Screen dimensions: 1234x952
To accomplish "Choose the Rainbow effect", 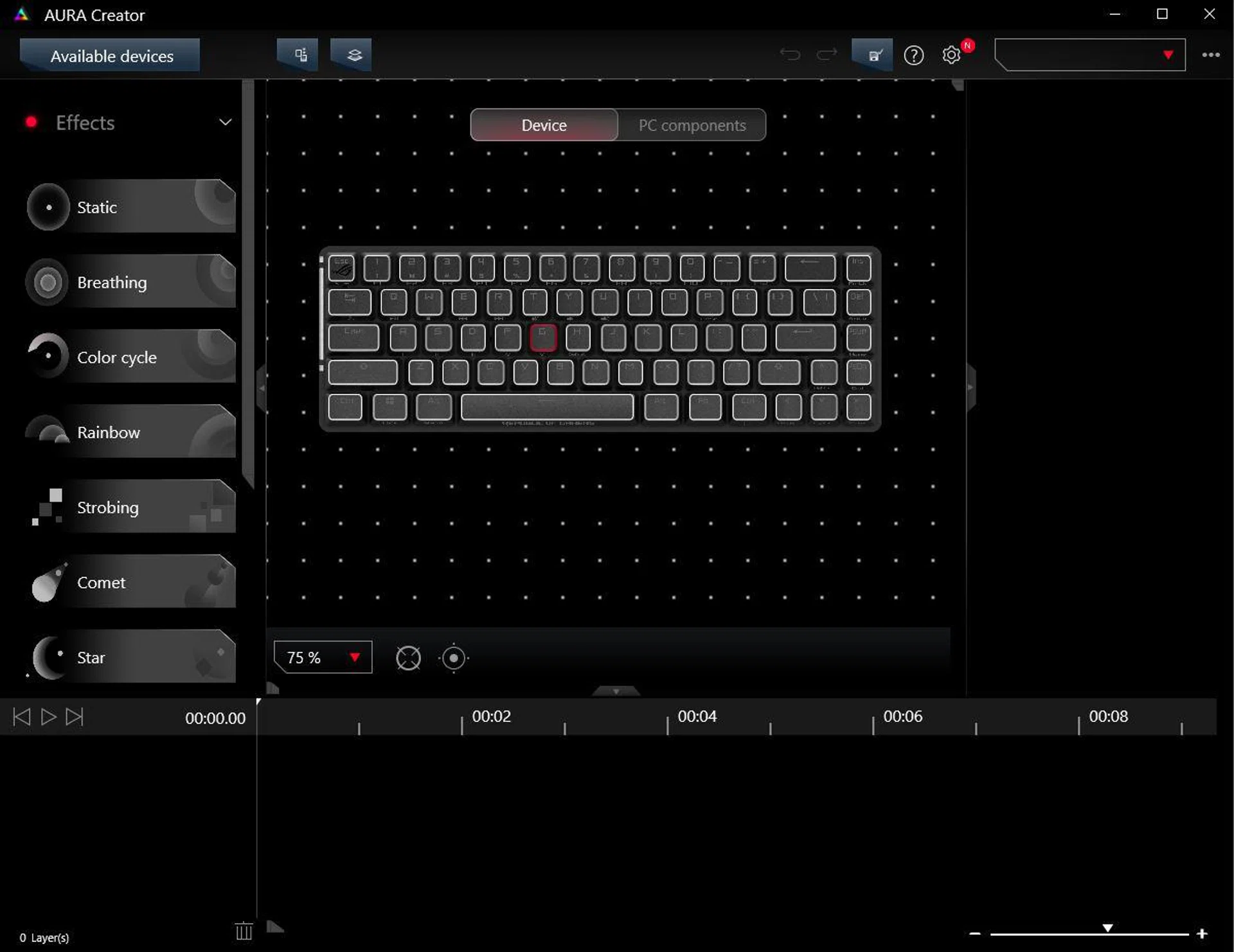I will (130, 432).
